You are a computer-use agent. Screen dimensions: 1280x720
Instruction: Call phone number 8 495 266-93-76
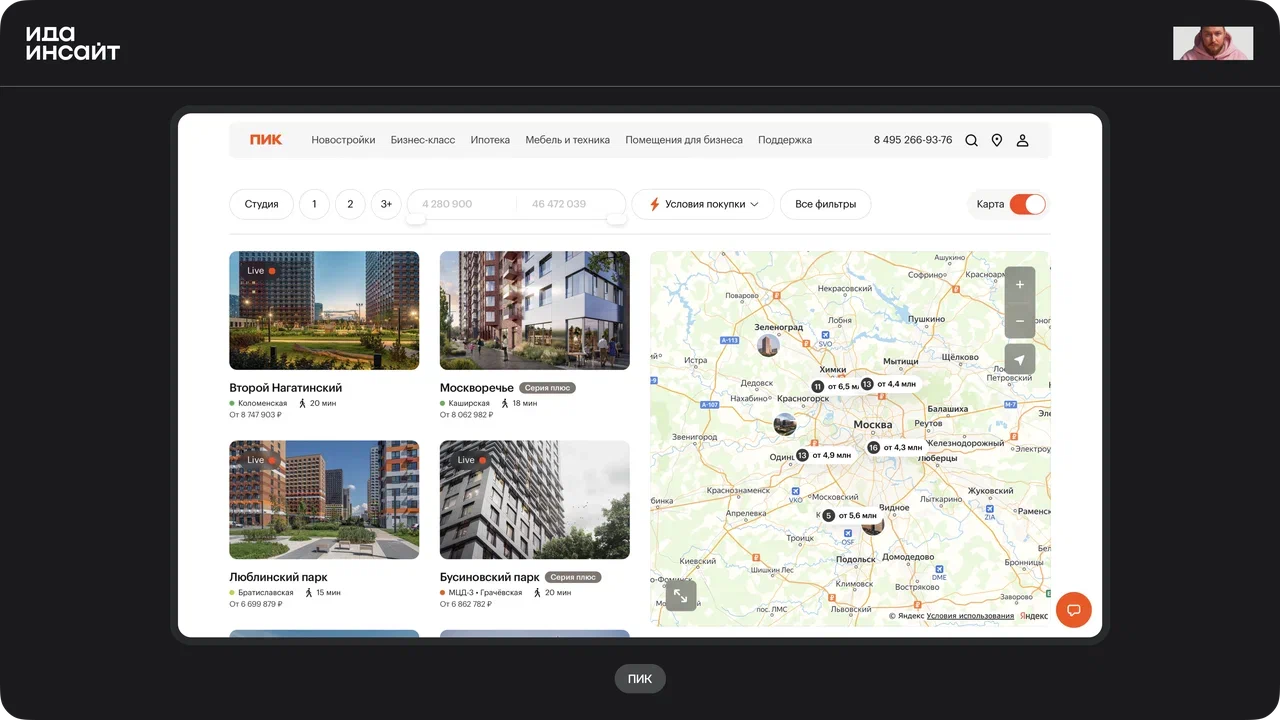(913, 140)
